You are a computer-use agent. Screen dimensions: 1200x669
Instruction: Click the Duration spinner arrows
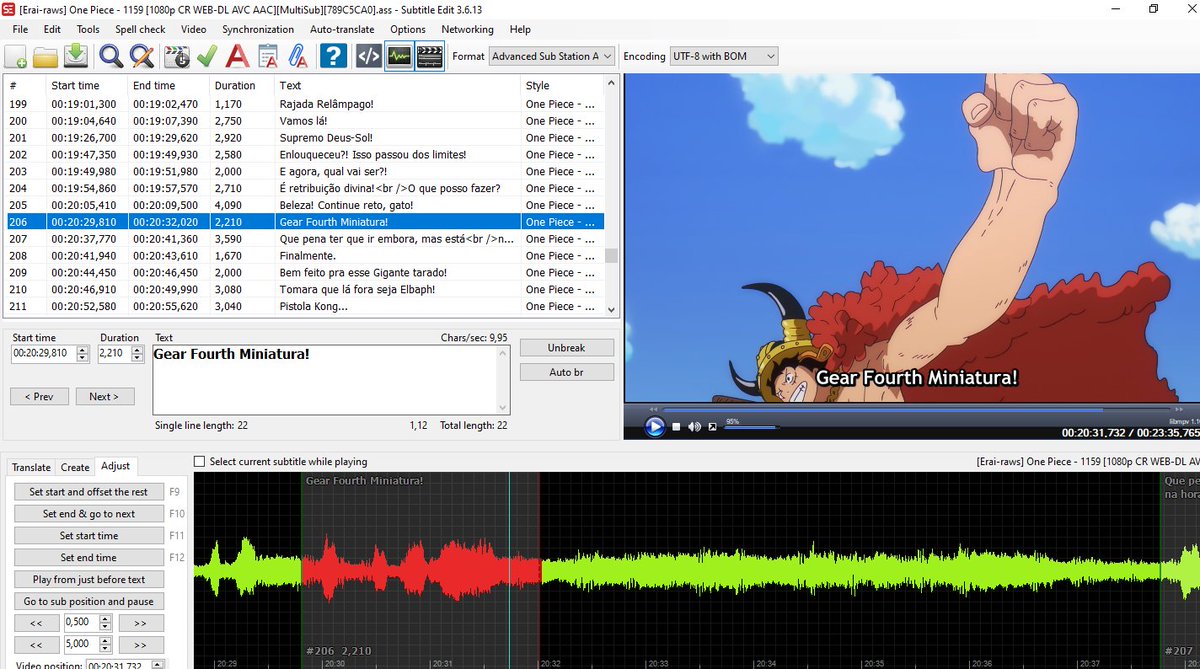click(137, 354)
